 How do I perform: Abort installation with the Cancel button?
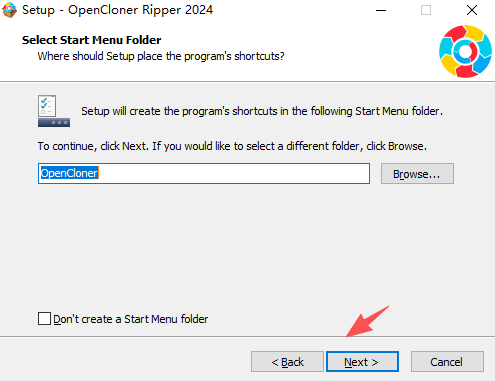(447, 361)
